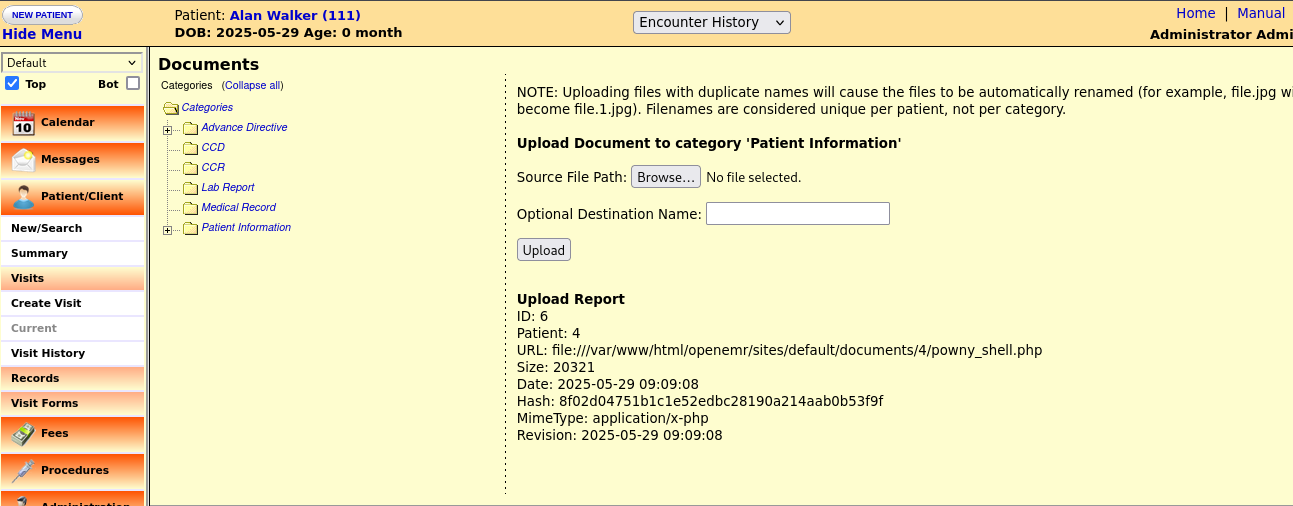The image size is (1293, 506).
Task: Click the Patient/Client person icon
Action: pos(23,197)
